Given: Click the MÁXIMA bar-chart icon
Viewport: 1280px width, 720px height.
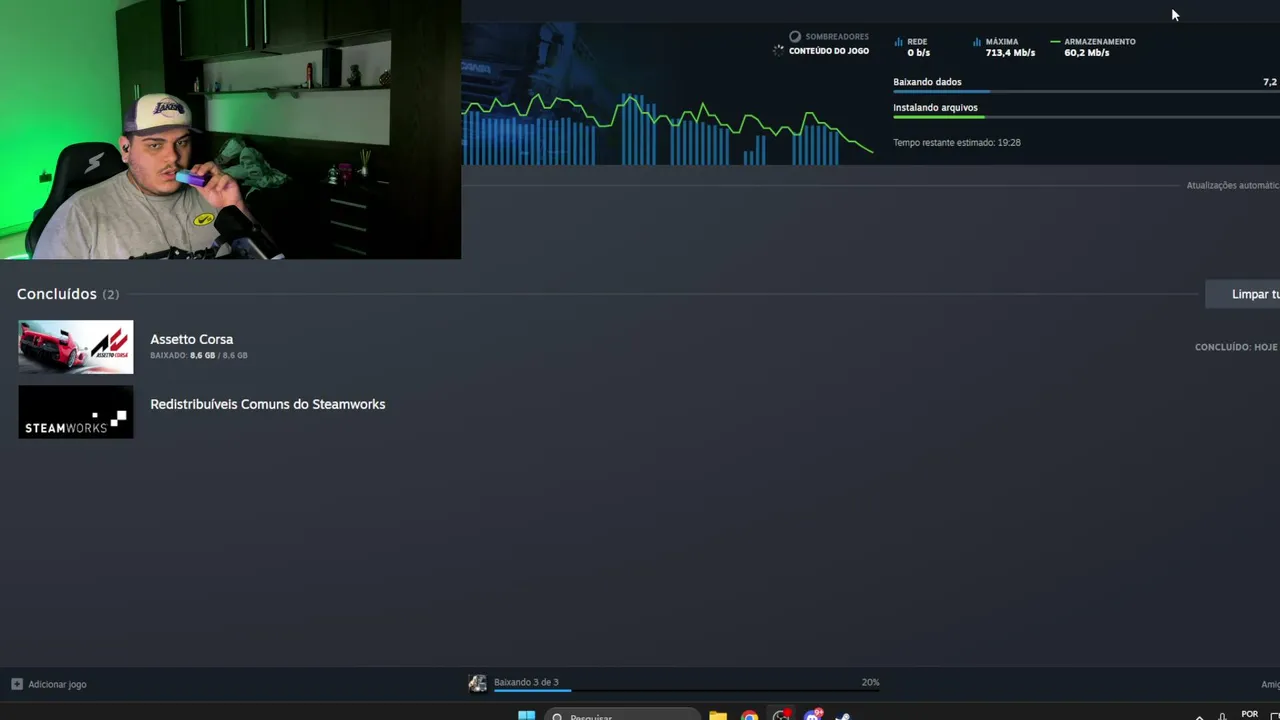Looking at the screenshot, I should [x=977, y=42].
